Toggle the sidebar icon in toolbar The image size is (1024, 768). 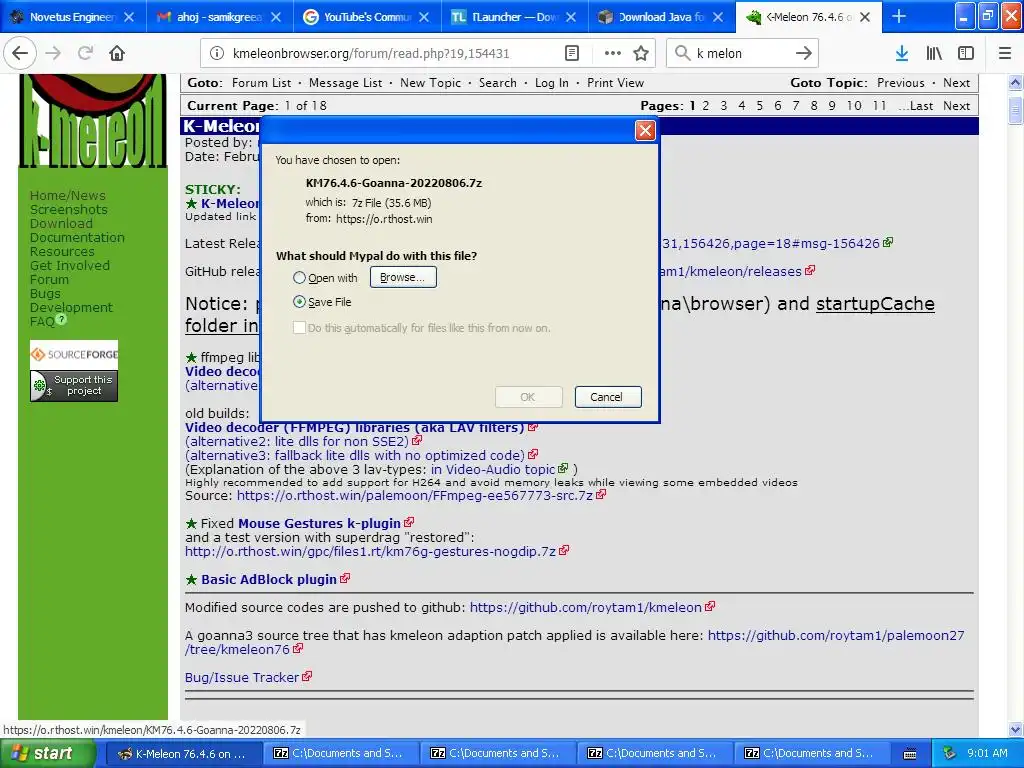coord(966,53)
